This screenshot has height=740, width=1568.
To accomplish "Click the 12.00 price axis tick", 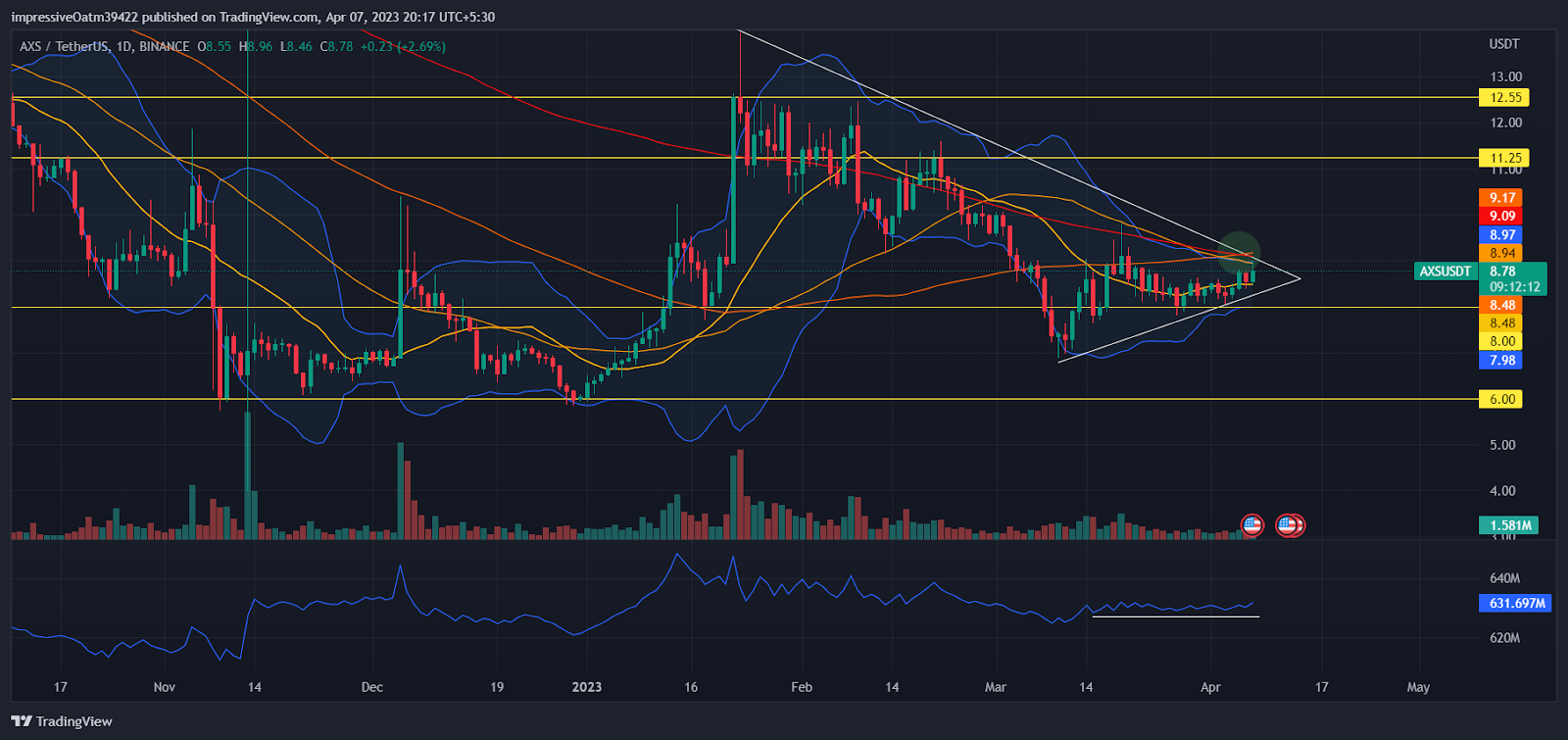I will tap(1506, 123).
